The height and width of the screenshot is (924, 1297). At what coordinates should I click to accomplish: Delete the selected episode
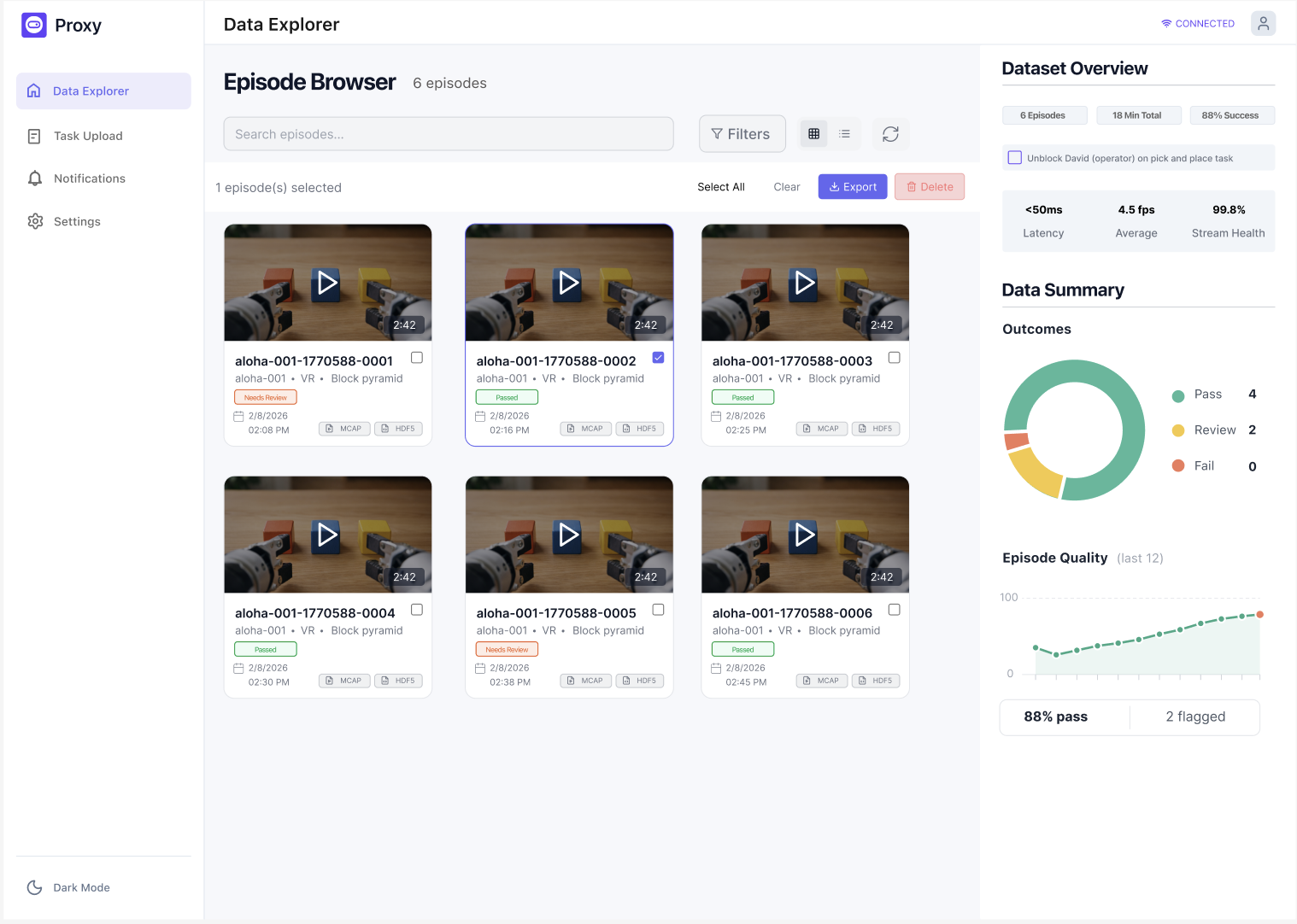point(930,187)
